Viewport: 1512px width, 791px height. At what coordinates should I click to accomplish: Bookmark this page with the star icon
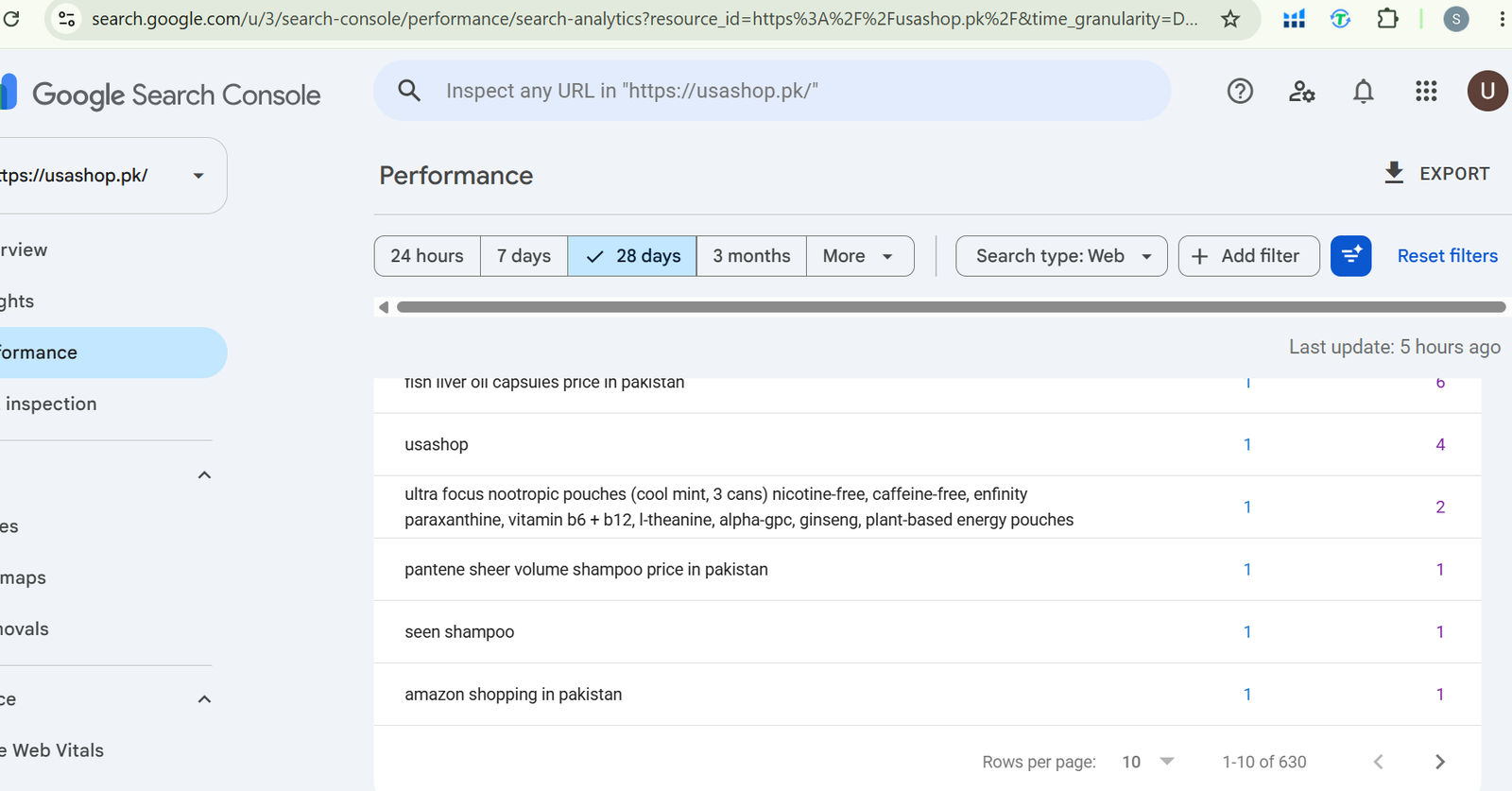pyautogui.click(x=1230, y=19)
